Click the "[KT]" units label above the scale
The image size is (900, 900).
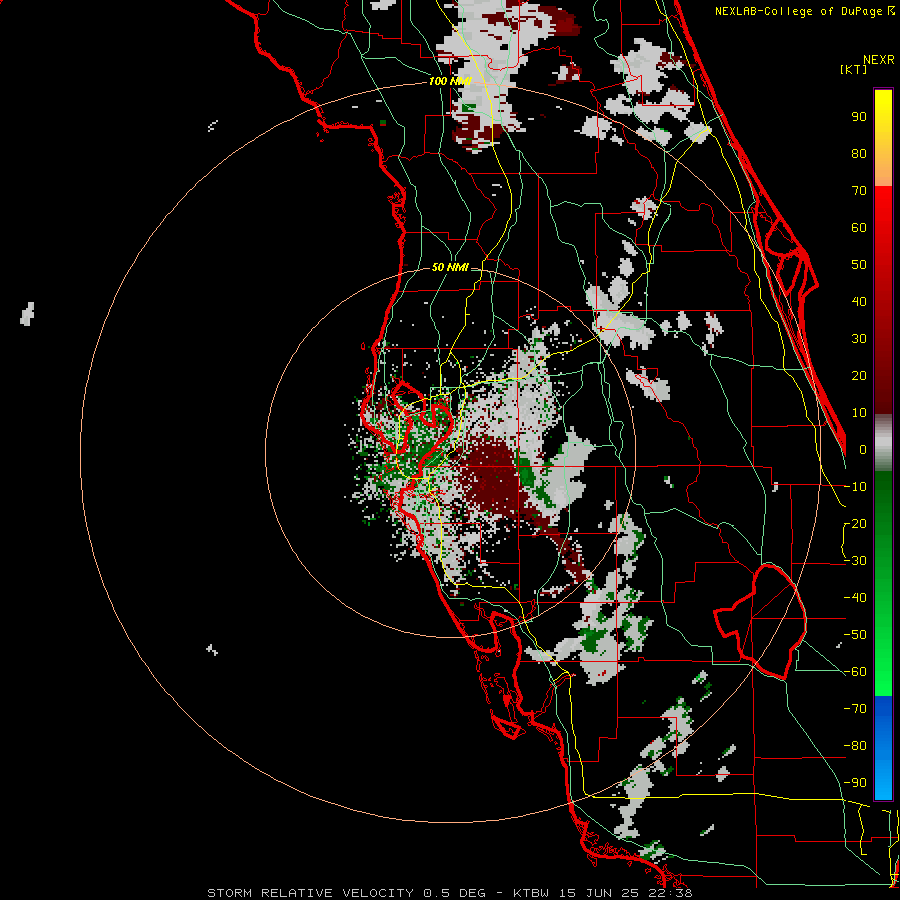(x=854, y=69)
